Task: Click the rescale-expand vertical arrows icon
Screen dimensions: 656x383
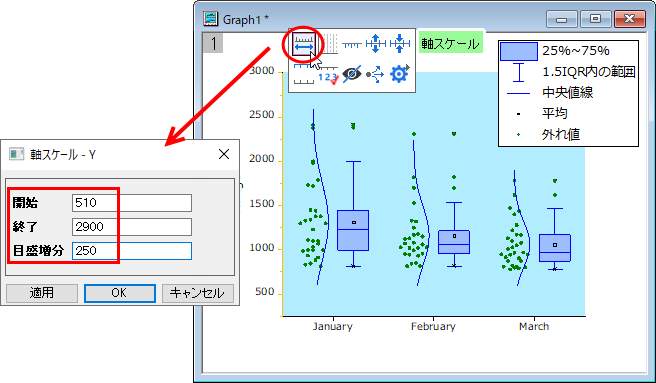Action: [x=375, y=44]
